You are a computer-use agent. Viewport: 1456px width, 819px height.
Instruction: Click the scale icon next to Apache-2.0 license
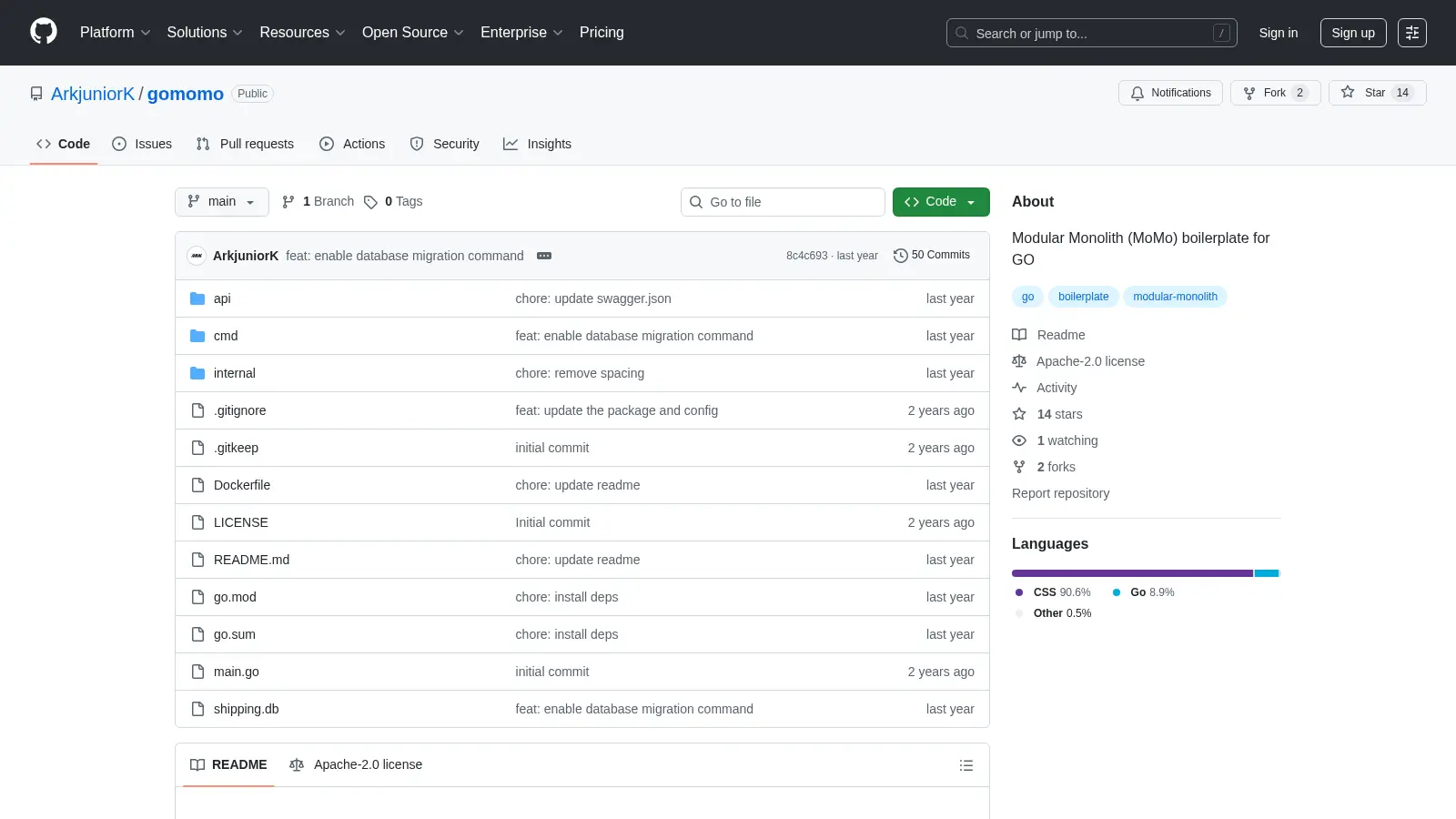(x=1019, y=361)
